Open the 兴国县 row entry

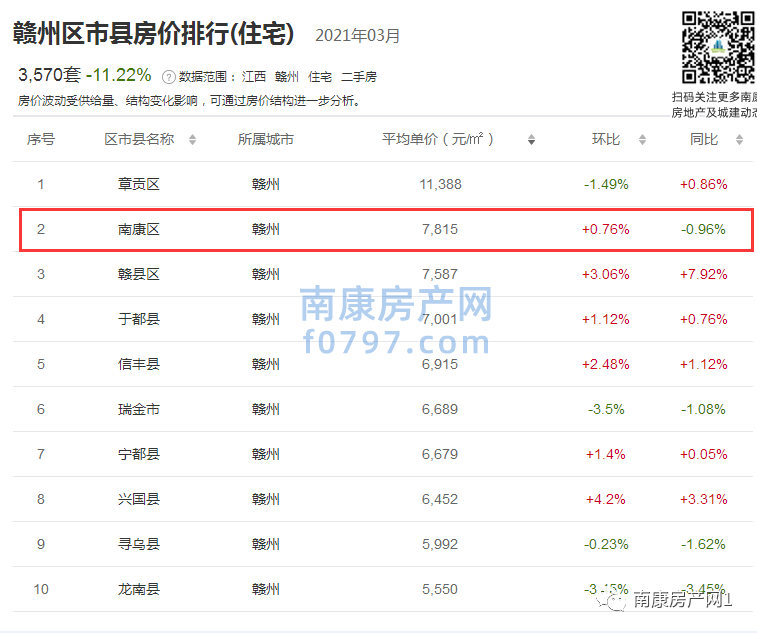tap(139, 499)
